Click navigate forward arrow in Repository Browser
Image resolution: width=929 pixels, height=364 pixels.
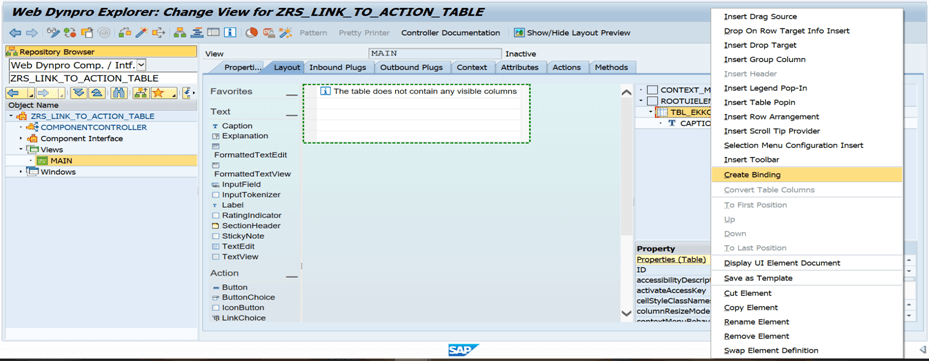pyautogui.click(x=43, y=93)
